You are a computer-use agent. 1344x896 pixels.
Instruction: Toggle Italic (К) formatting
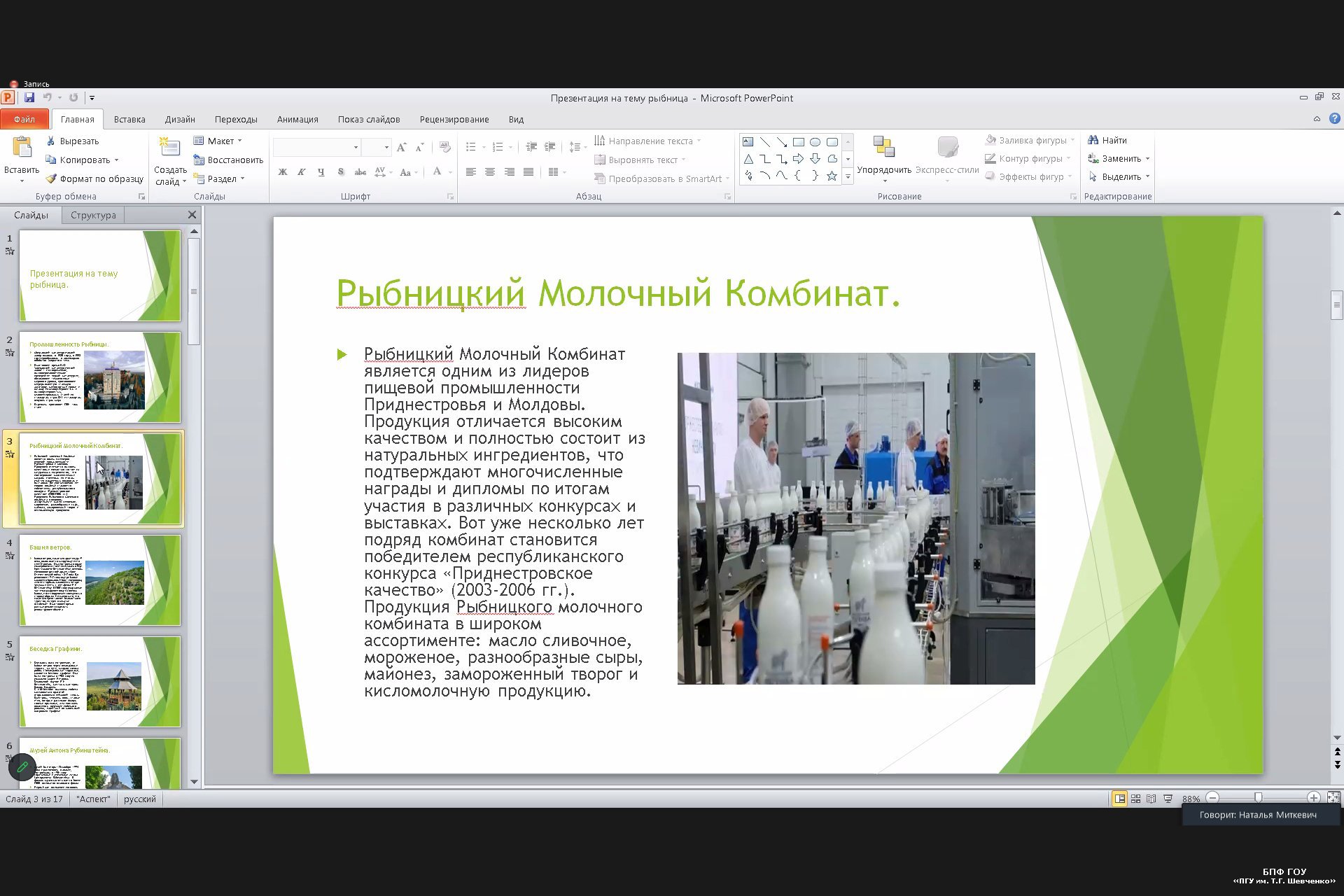[x=302, y=171]
